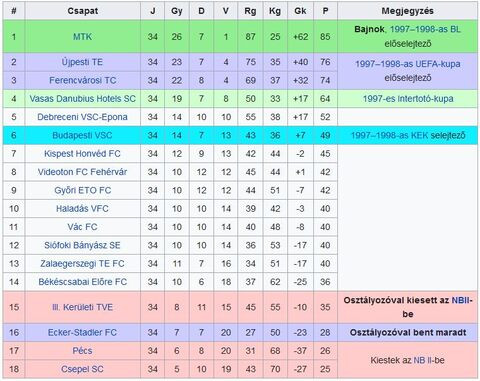Open the MTK team link
The height and width of the screenshot is (381, 480).
point(82,37)
